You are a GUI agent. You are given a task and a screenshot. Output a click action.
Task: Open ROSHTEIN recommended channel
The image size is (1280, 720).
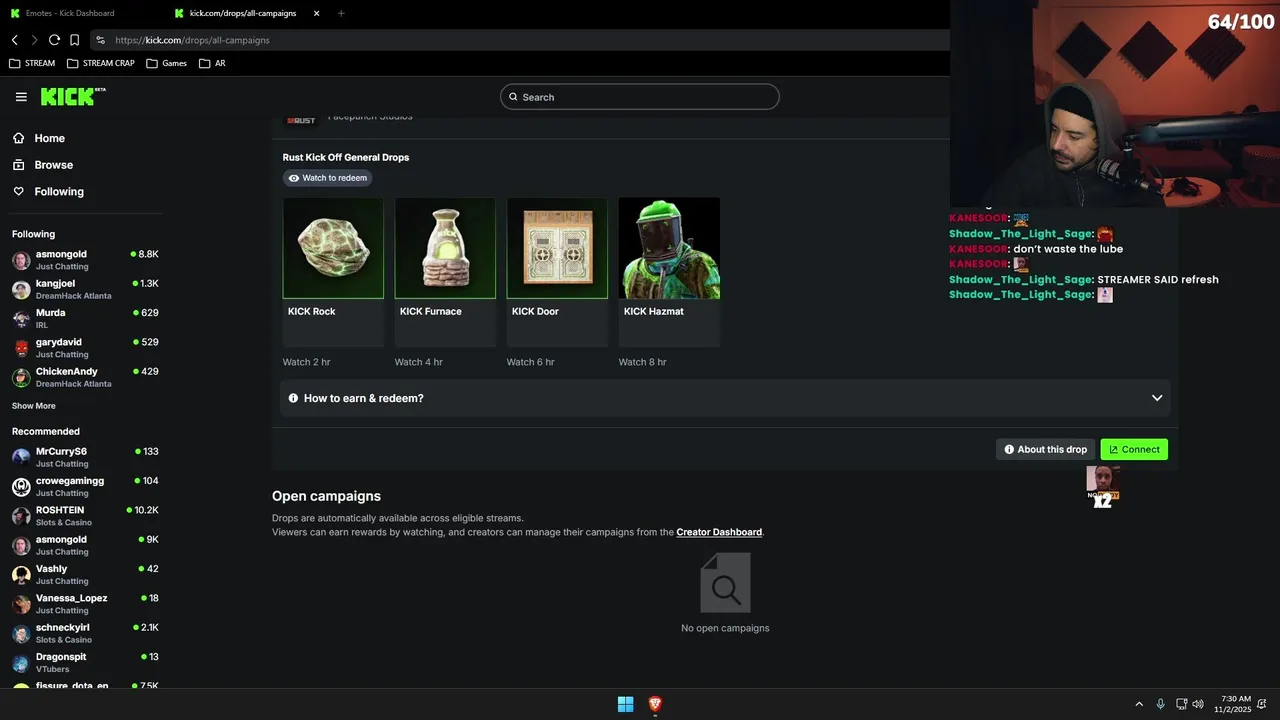(x=85, y=516)
